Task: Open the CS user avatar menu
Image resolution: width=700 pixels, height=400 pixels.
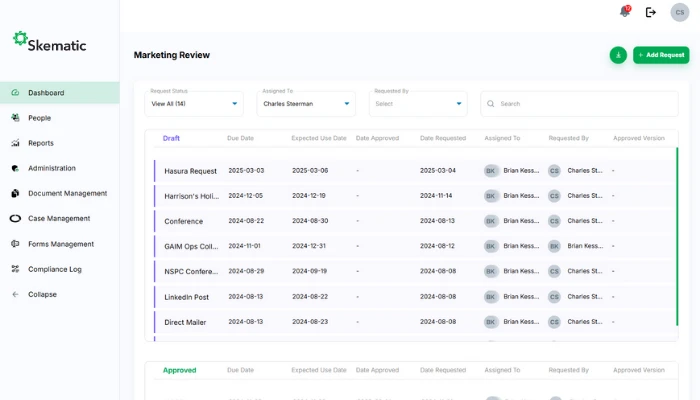Action: point(680,12)
